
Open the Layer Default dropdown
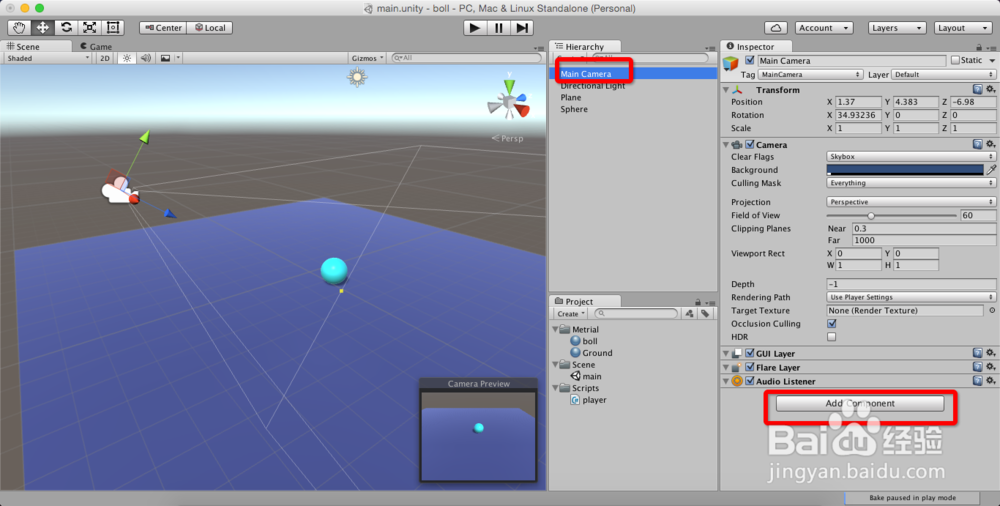pyautogui.click(x=943, y=75)
